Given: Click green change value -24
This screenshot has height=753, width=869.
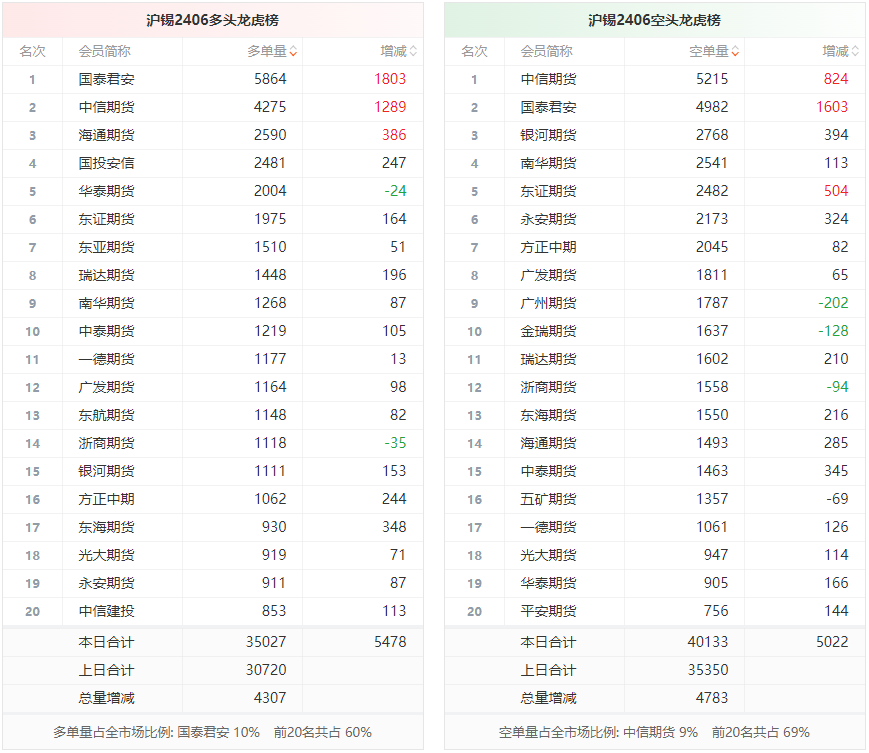Looking at the screenshot, I should coord(395,191).
